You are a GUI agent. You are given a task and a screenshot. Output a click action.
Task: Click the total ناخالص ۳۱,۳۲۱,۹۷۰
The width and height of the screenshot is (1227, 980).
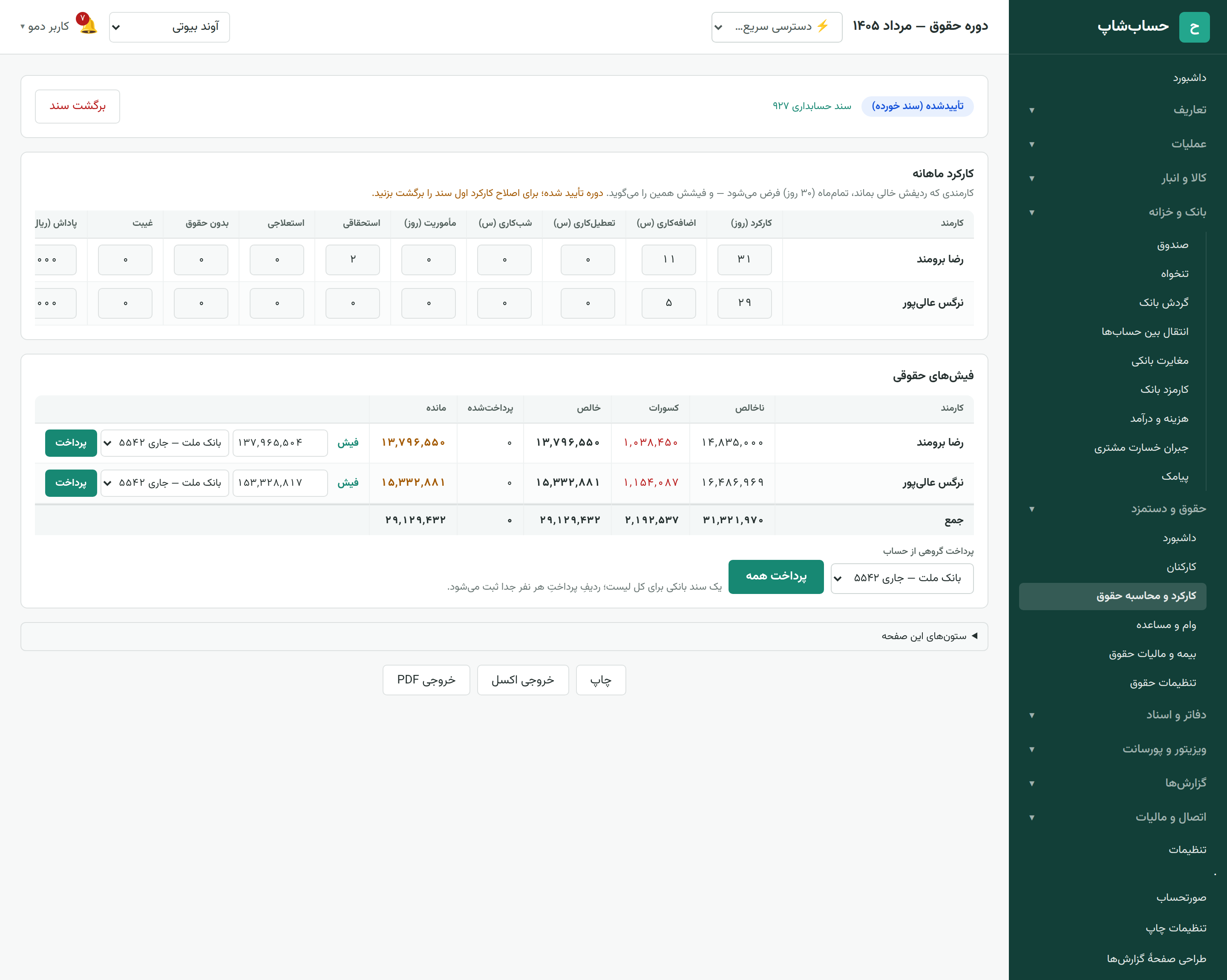point(732,520)
